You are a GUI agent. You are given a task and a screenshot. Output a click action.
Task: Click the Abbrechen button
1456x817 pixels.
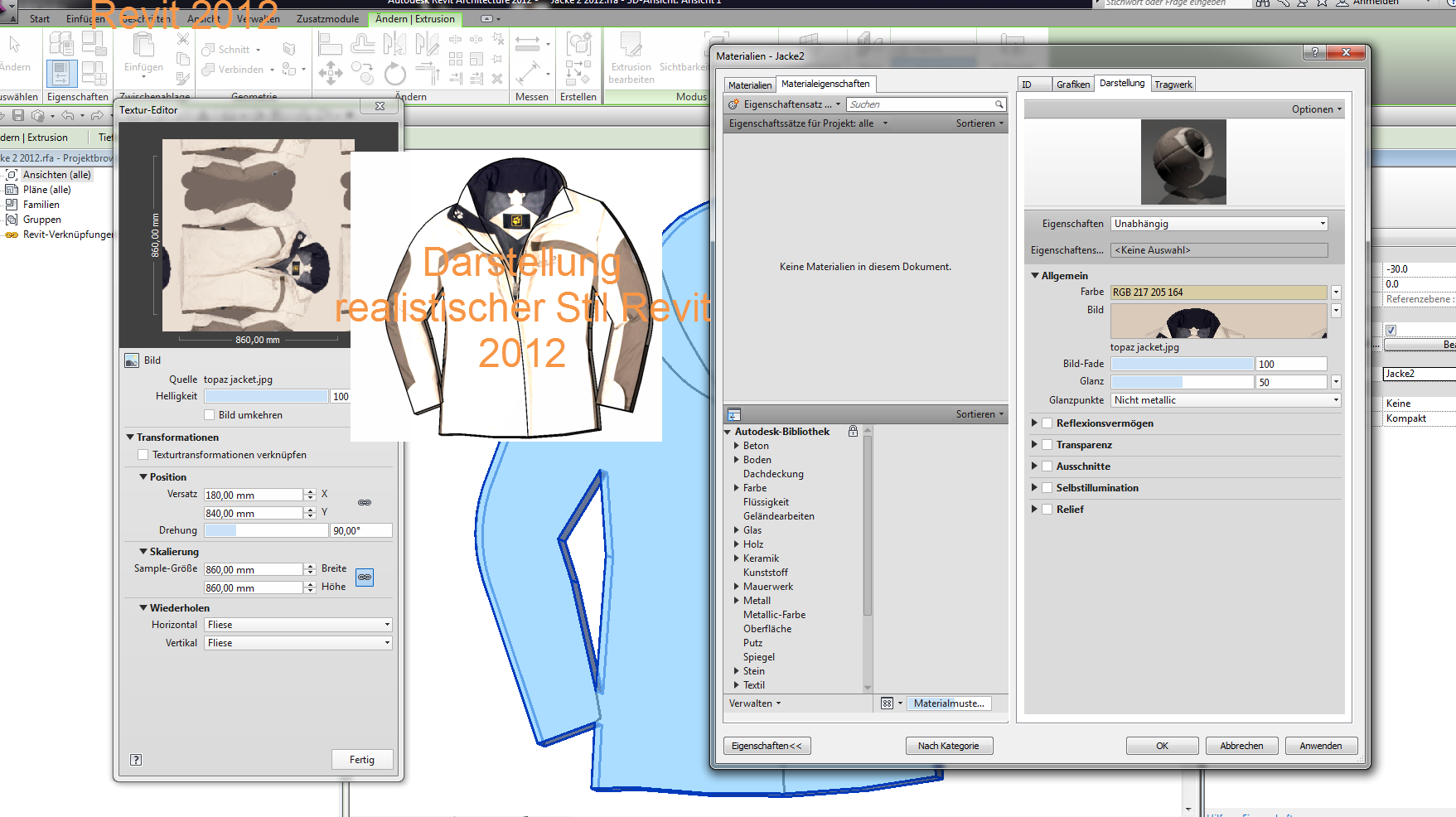[1241, 746]
